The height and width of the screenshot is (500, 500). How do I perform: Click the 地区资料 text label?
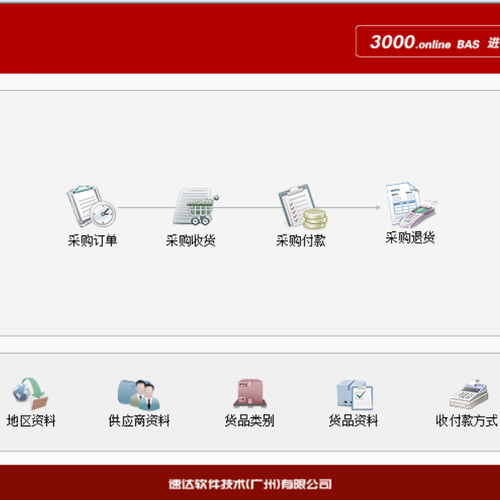(x=31, y=421)
